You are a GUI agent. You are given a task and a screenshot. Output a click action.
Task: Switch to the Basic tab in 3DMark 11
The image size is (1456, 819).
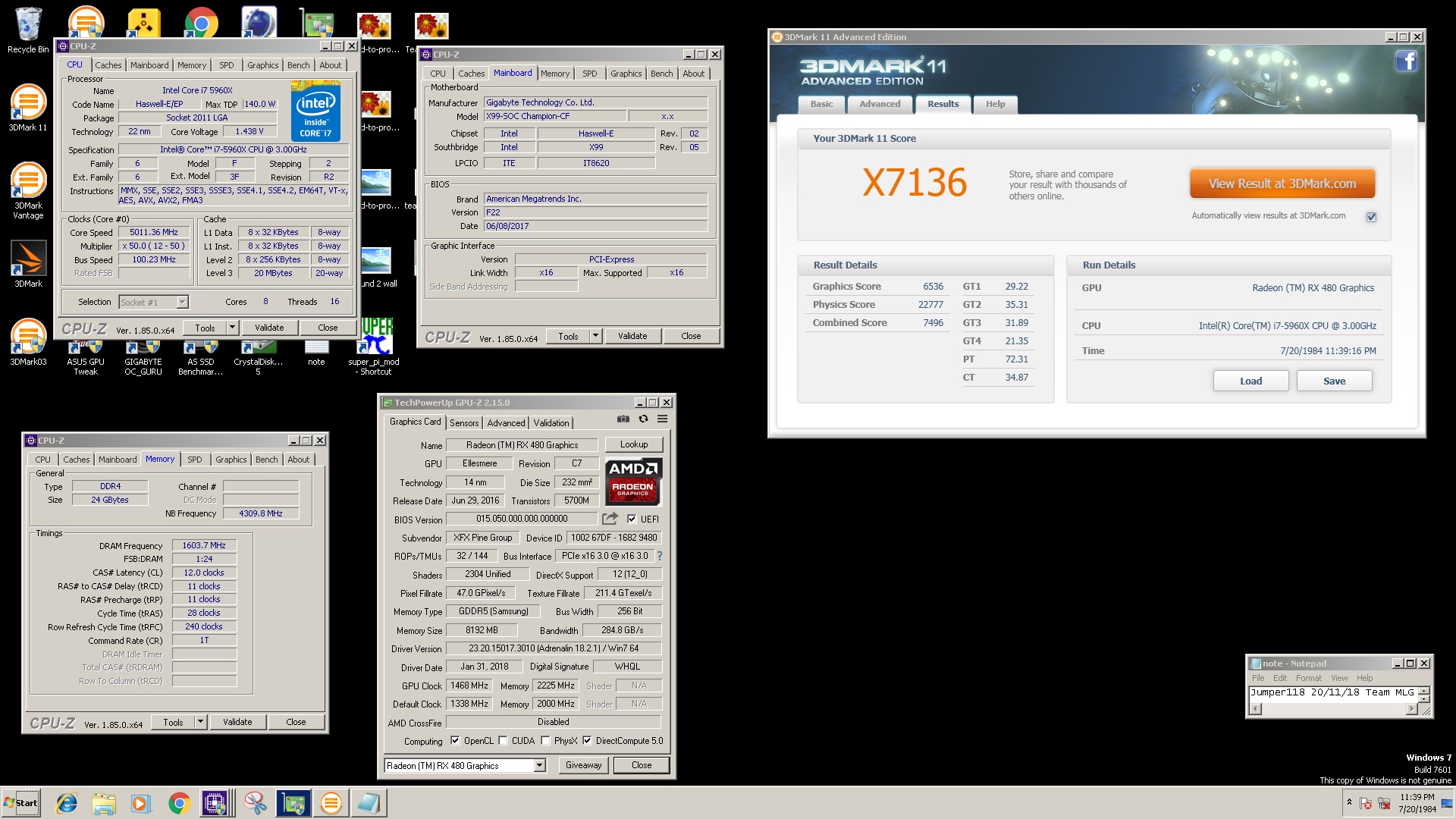tap(821, 104)
